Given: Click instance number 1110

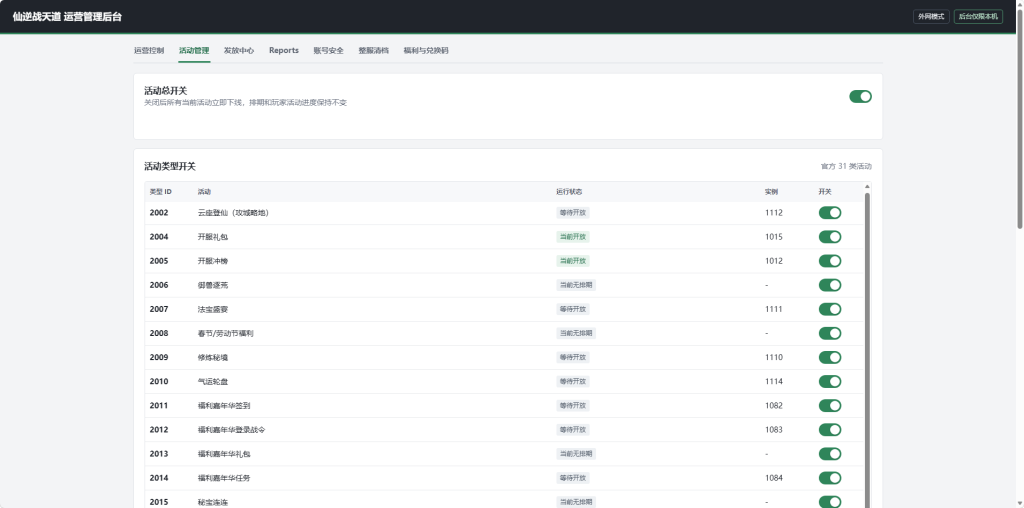Looking at the screenshot, I should (x=774, y=358).
